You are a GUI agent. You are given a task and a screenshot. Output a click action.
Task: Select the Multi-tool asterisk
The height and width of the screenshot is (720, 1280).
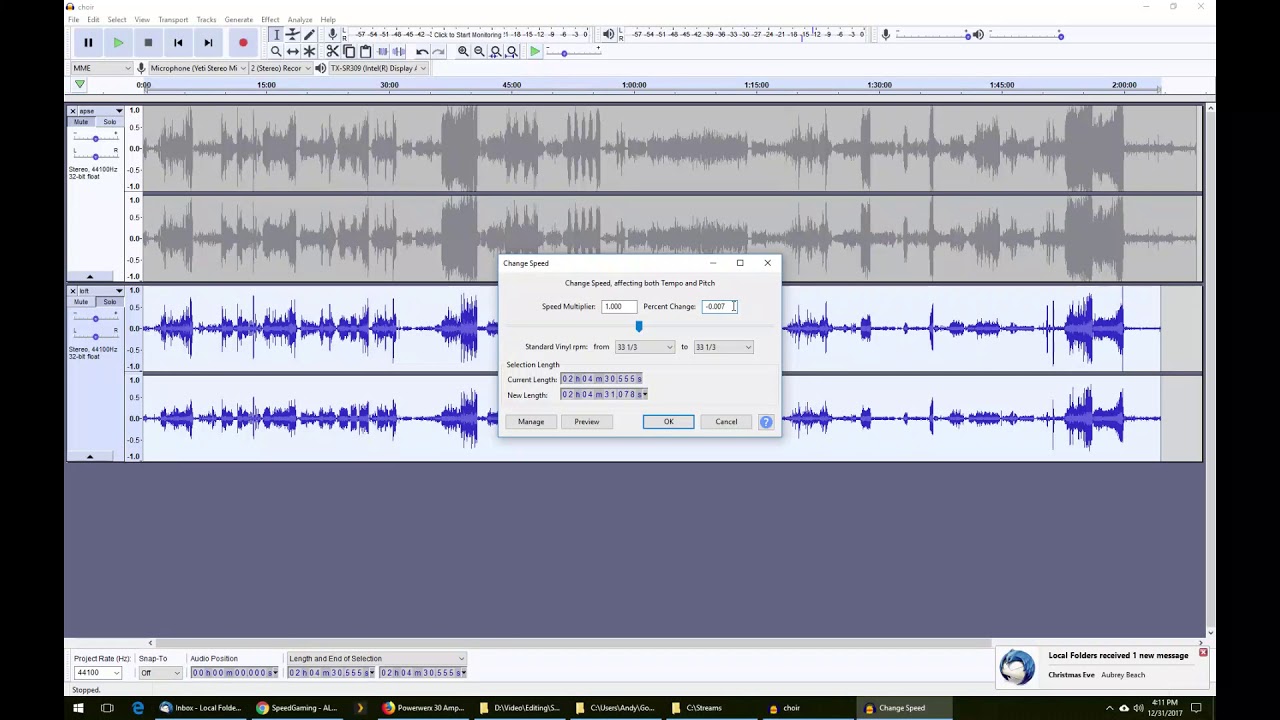[x=309, y=51]
